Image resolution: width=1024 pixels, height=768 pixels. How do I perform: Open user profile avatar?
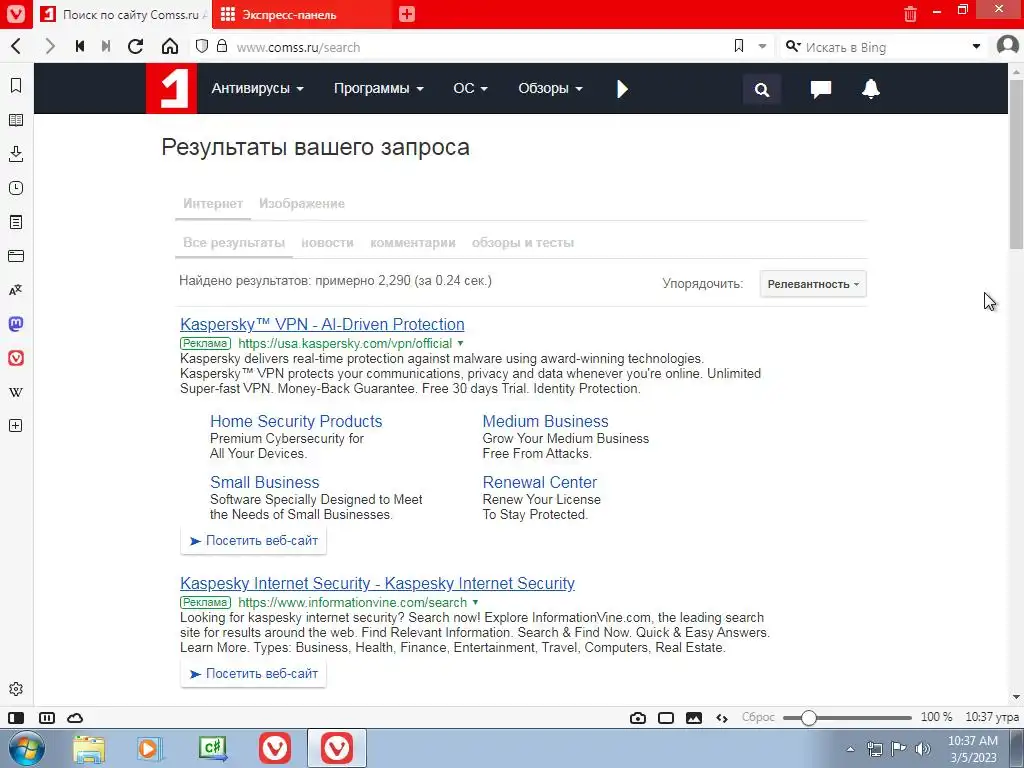tap(1008, 46)
